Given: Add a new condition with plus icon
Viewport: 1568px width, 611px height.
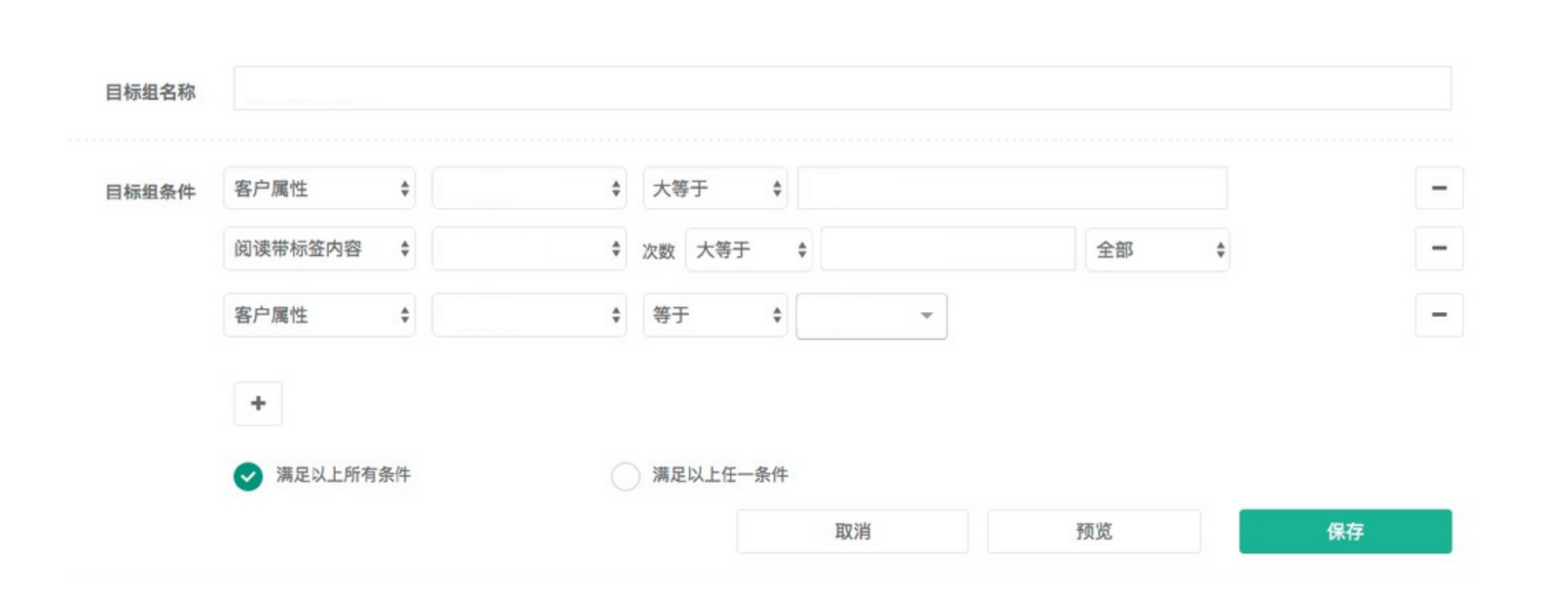Looking at the screenshot, I should (258, 403).
